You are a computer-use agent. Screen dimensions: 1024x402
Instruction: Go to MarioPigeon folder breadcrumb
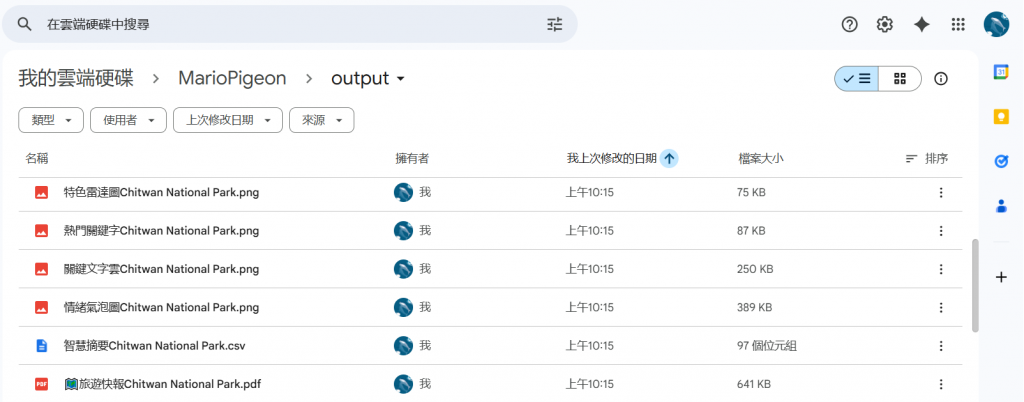coord(232,79)
